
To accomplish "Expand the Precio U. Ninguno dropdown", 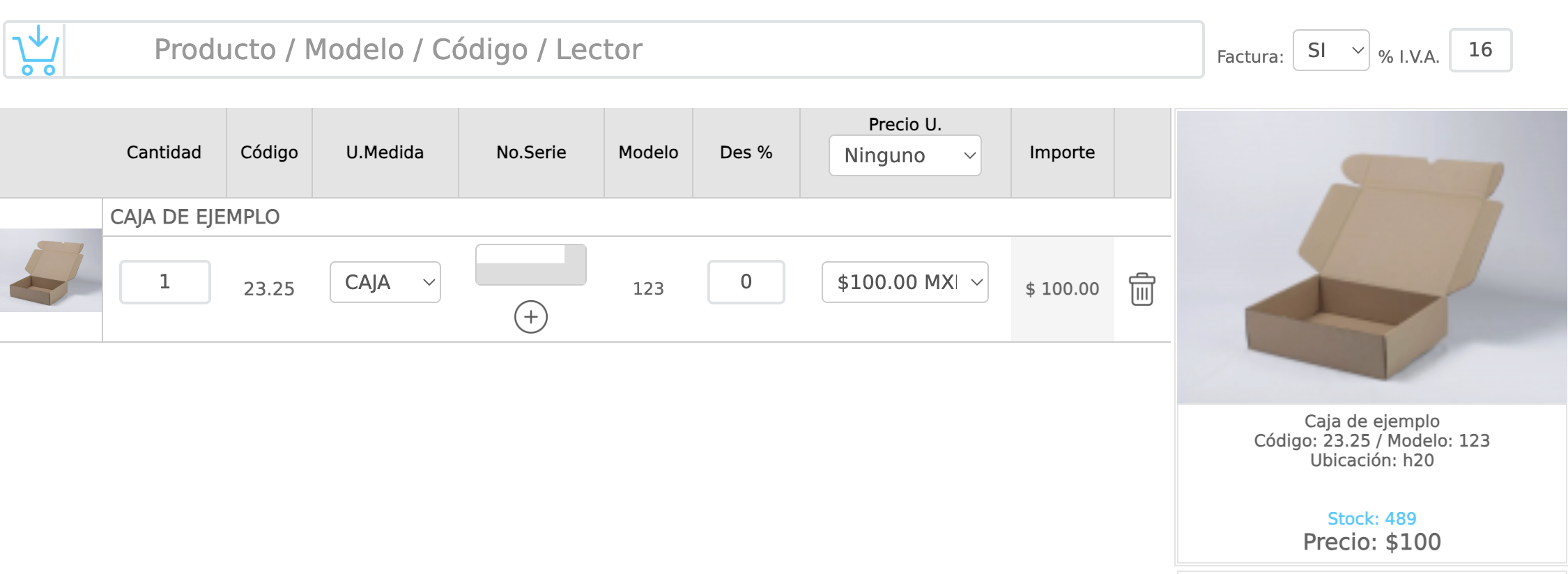I will tap(905, 155).
